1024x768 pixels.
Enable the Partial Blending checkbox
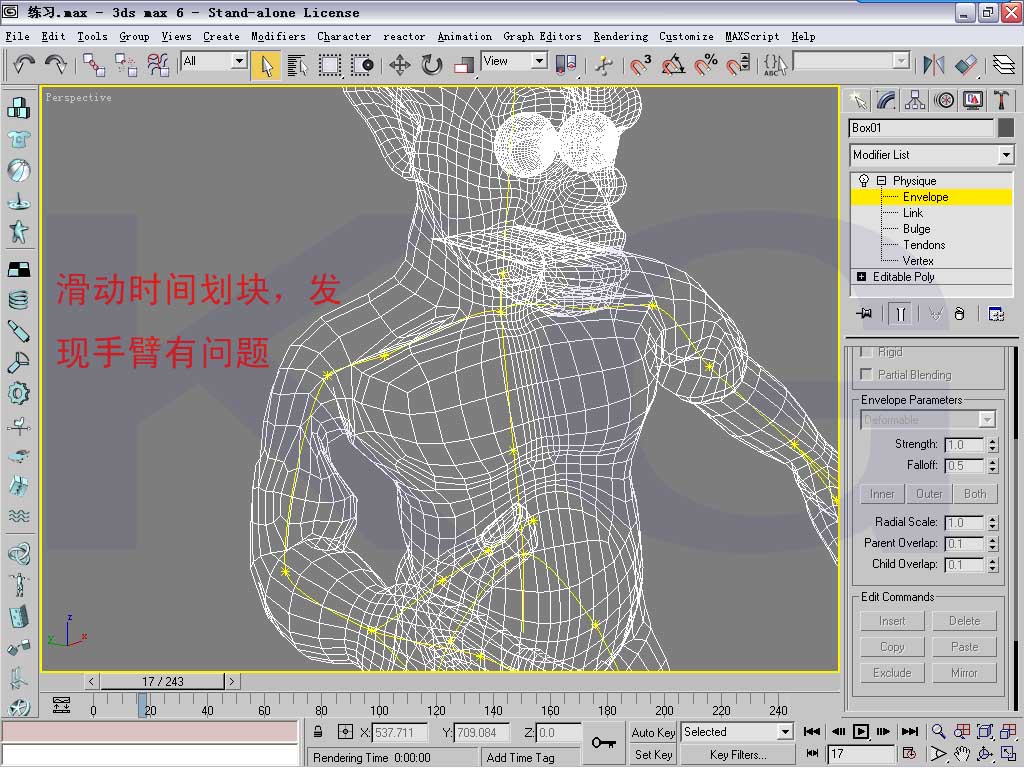tap(866, 374)
